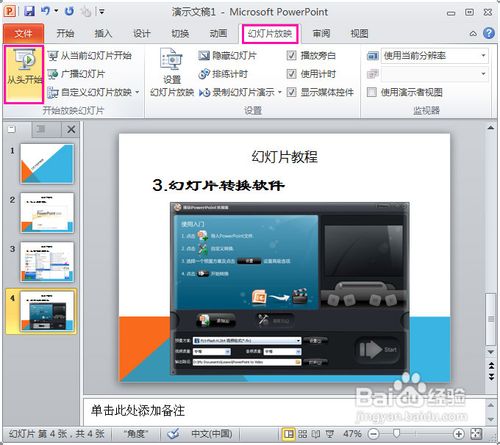Click 排练计时 rehearse timings icon
The width and height of the screenshot is (500, 445).
(x=204, y=74)
